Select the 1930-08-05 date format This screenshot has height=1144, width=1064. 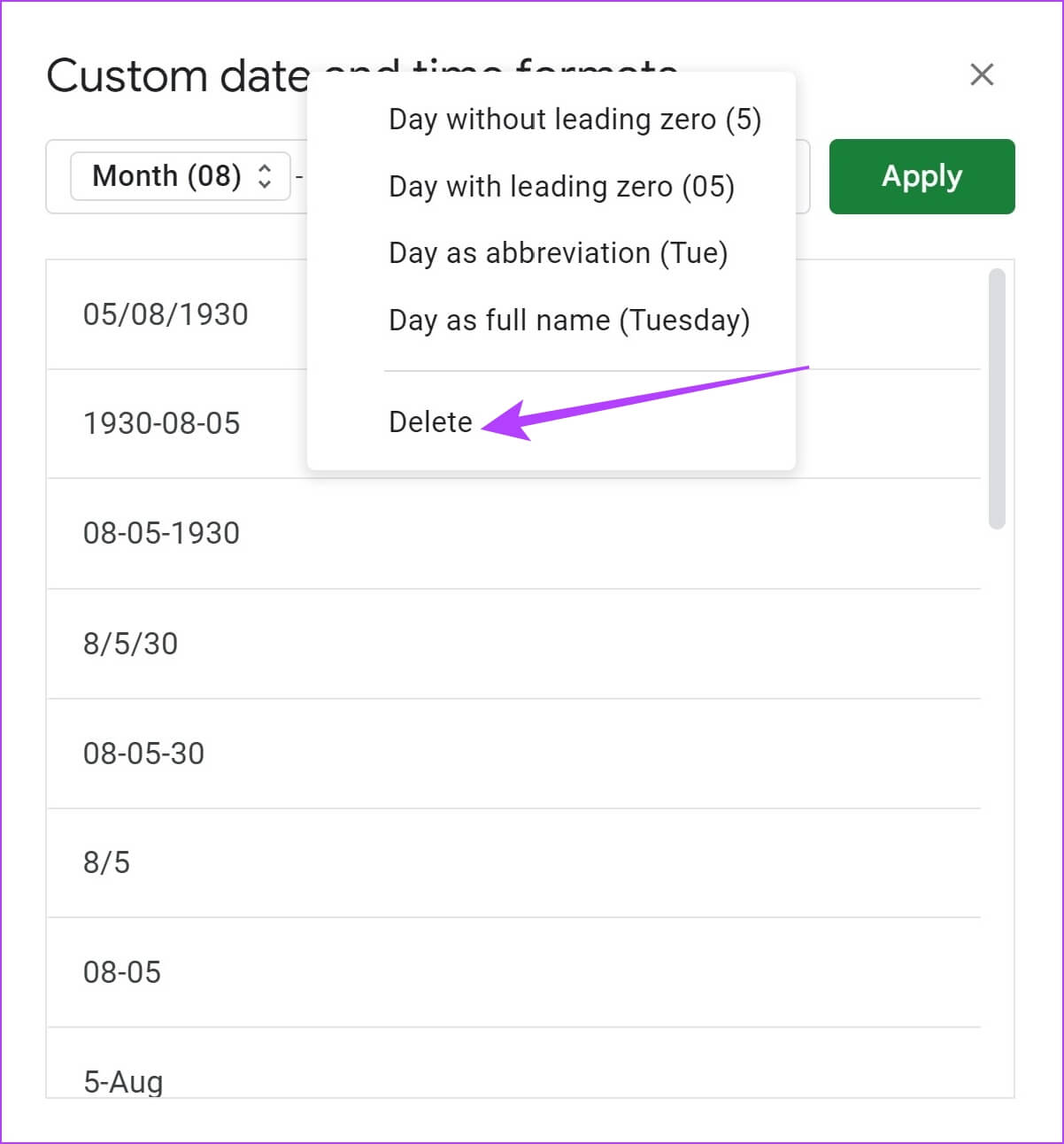pyautogui.click(x=161, y=423)
